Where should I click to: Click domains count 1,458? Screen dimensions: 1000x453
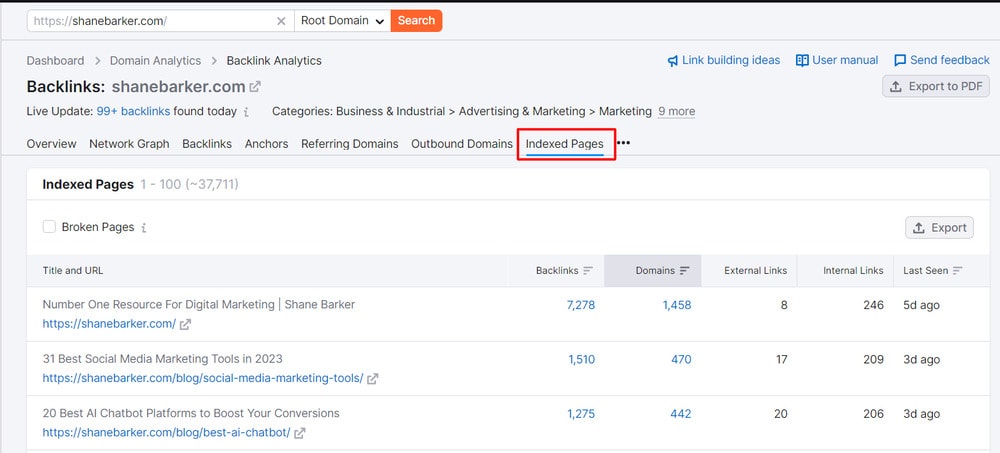(677, 305)
